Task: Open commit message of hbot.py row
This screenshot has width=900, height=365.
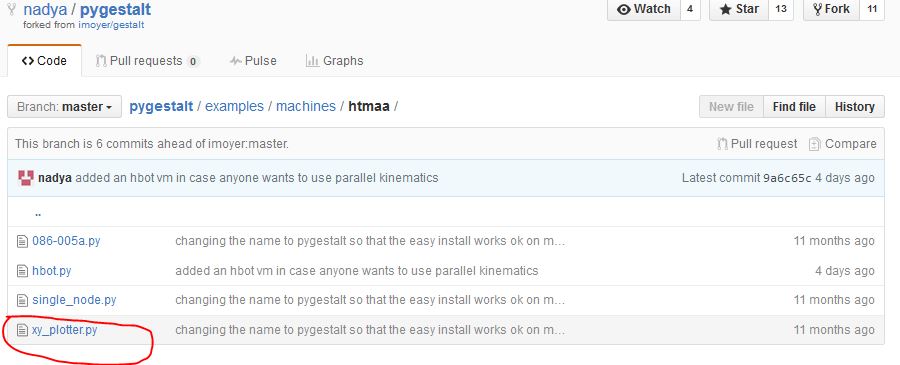Action: tap(356, 271)
